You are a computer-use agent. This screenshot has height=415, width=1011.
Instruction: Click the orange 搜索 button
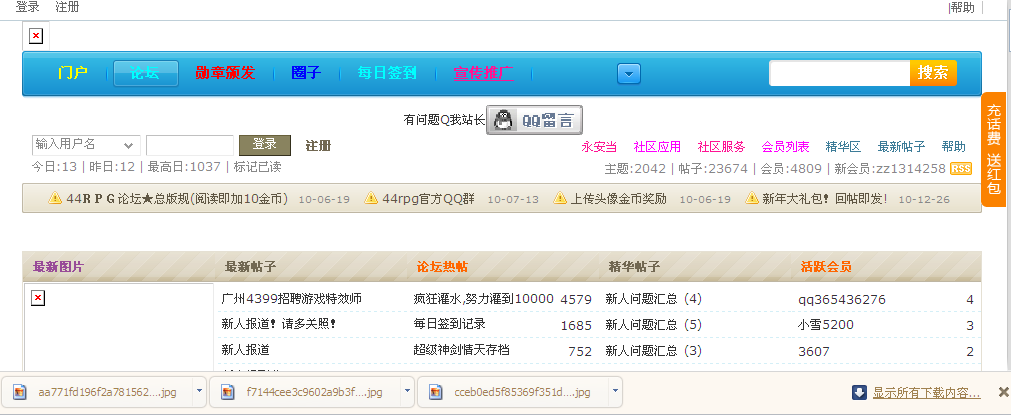pos(933,73)
